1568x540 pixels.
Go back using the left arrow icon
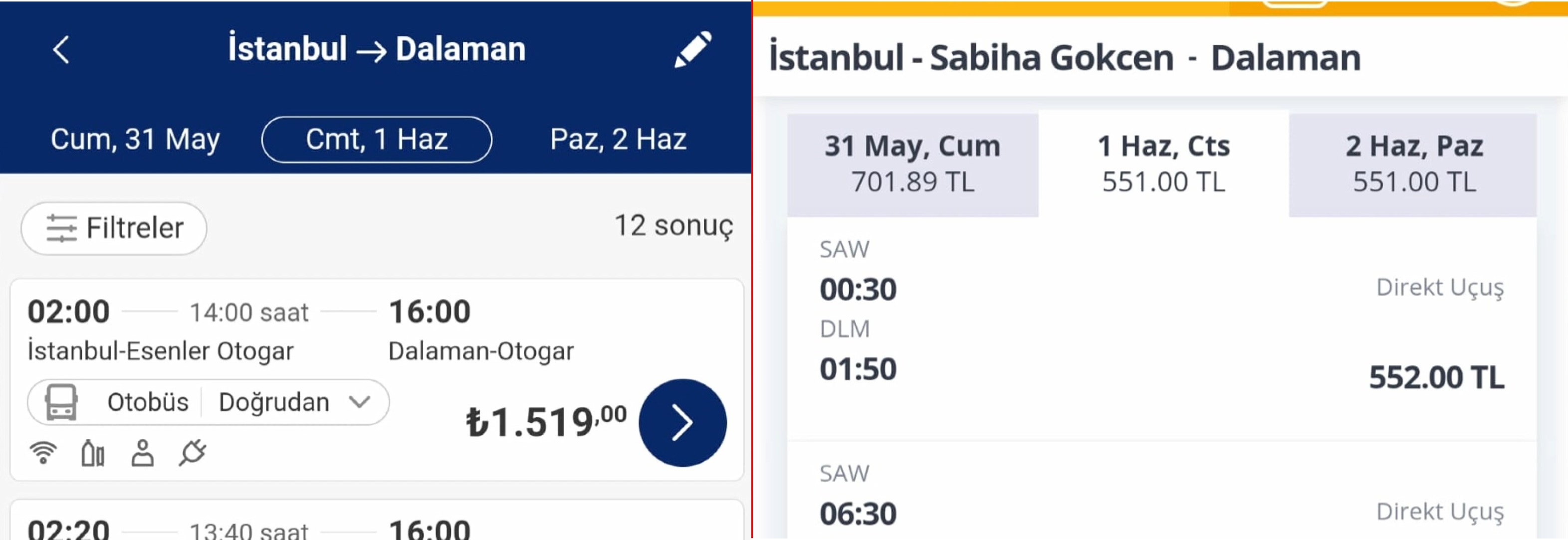pyautogui.click(x=61, y=49)
